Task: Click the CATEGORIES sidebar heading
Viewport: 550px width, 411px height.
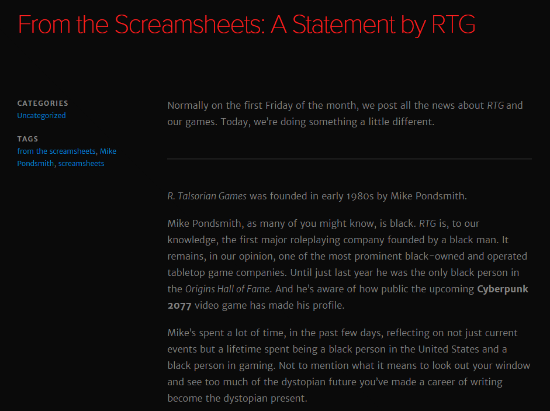Action: (43, 103)
